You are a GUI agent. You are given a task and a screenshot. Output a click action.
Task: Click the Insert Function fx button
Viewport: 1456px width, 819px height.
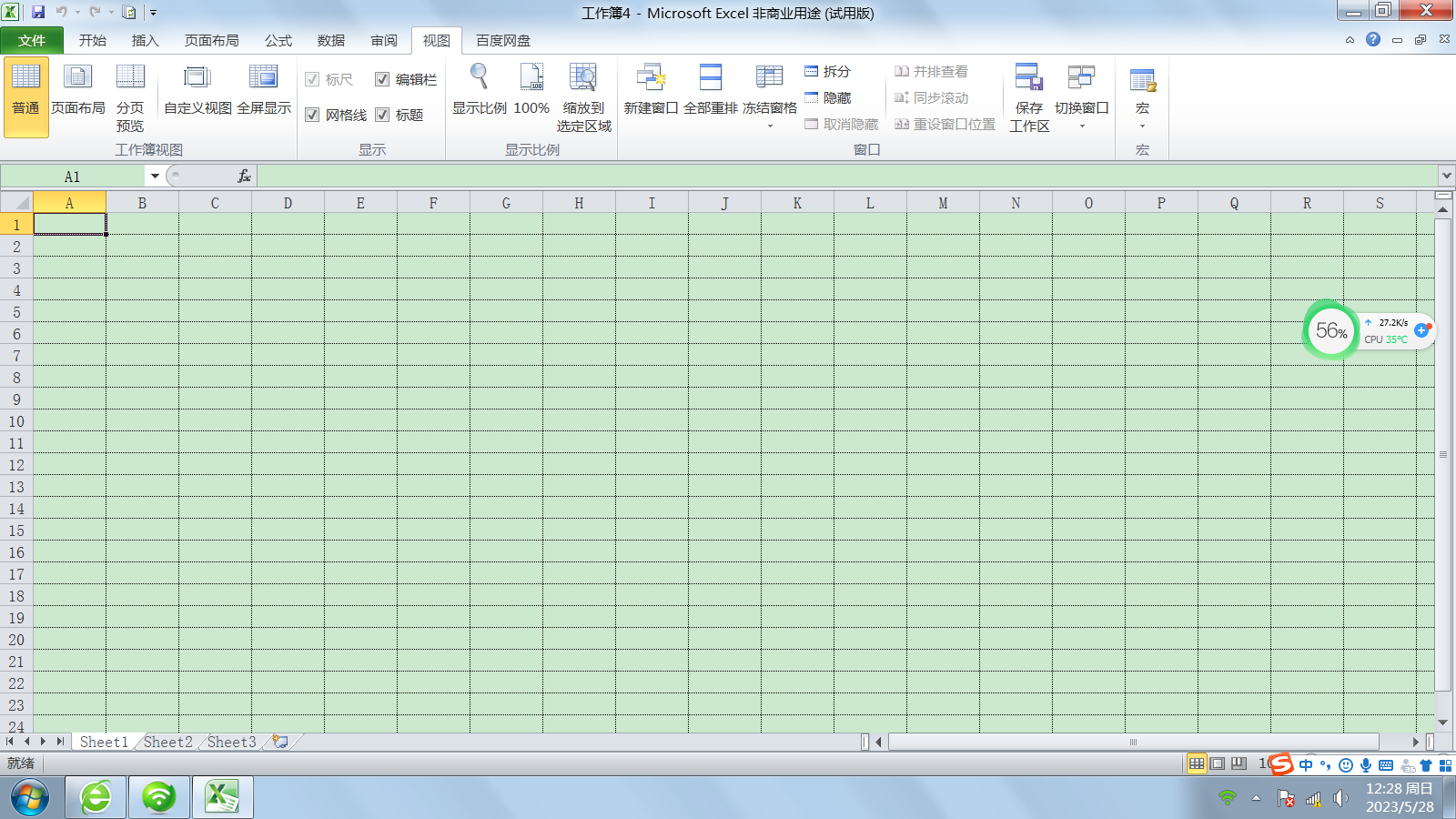[244, 176]
